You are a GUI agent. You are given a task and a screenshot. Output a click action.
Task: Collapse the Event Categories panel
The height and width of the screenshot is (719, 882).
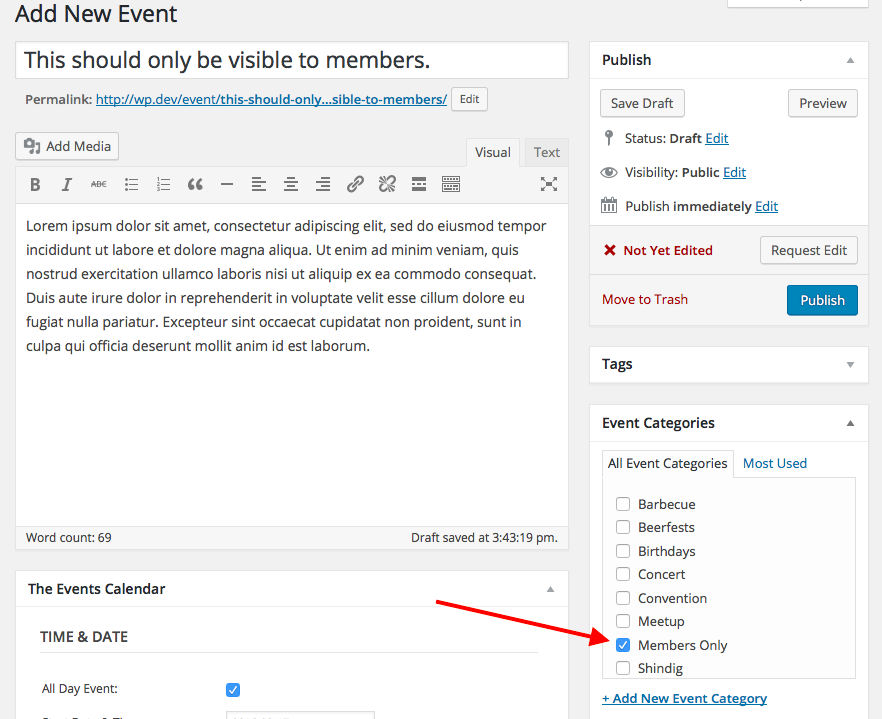coord(850,423)
